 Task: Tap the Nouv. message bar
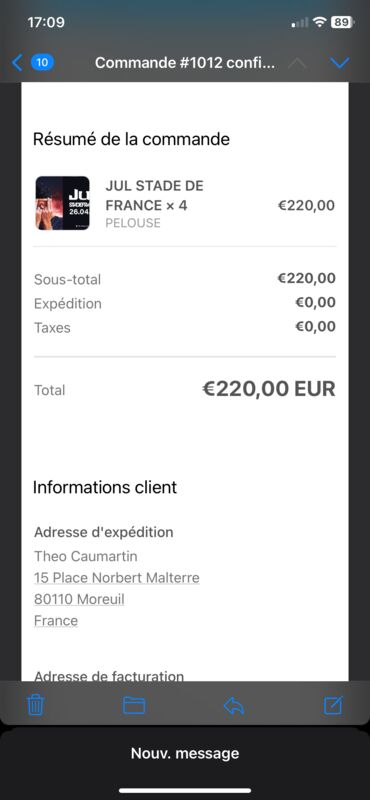pyautogui.click(x=185, y=753)
